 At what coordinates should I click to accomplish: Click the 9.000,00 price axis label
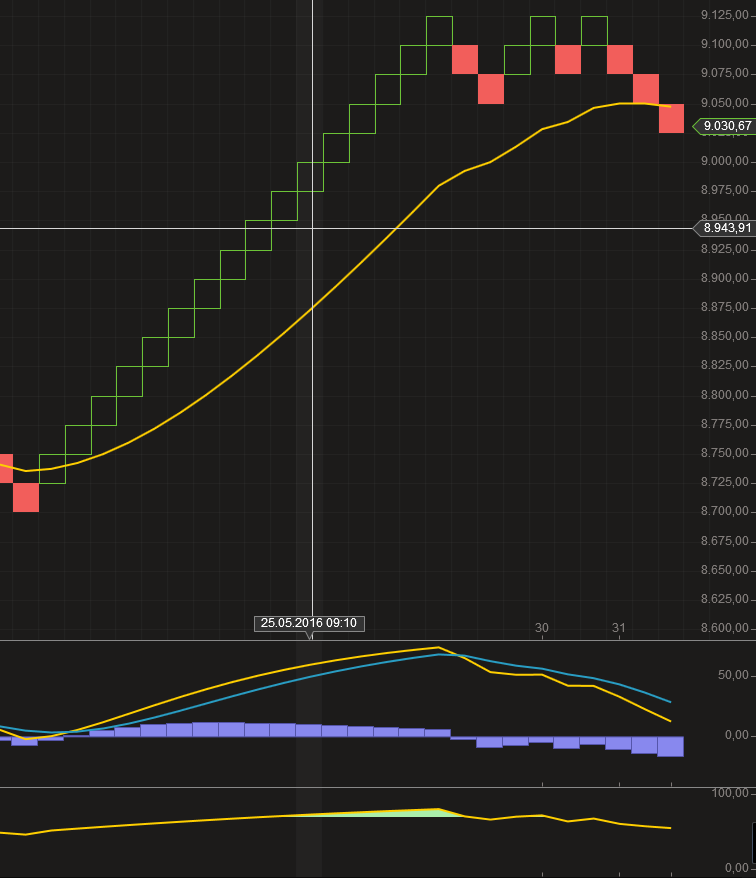(x=726, y=161)
